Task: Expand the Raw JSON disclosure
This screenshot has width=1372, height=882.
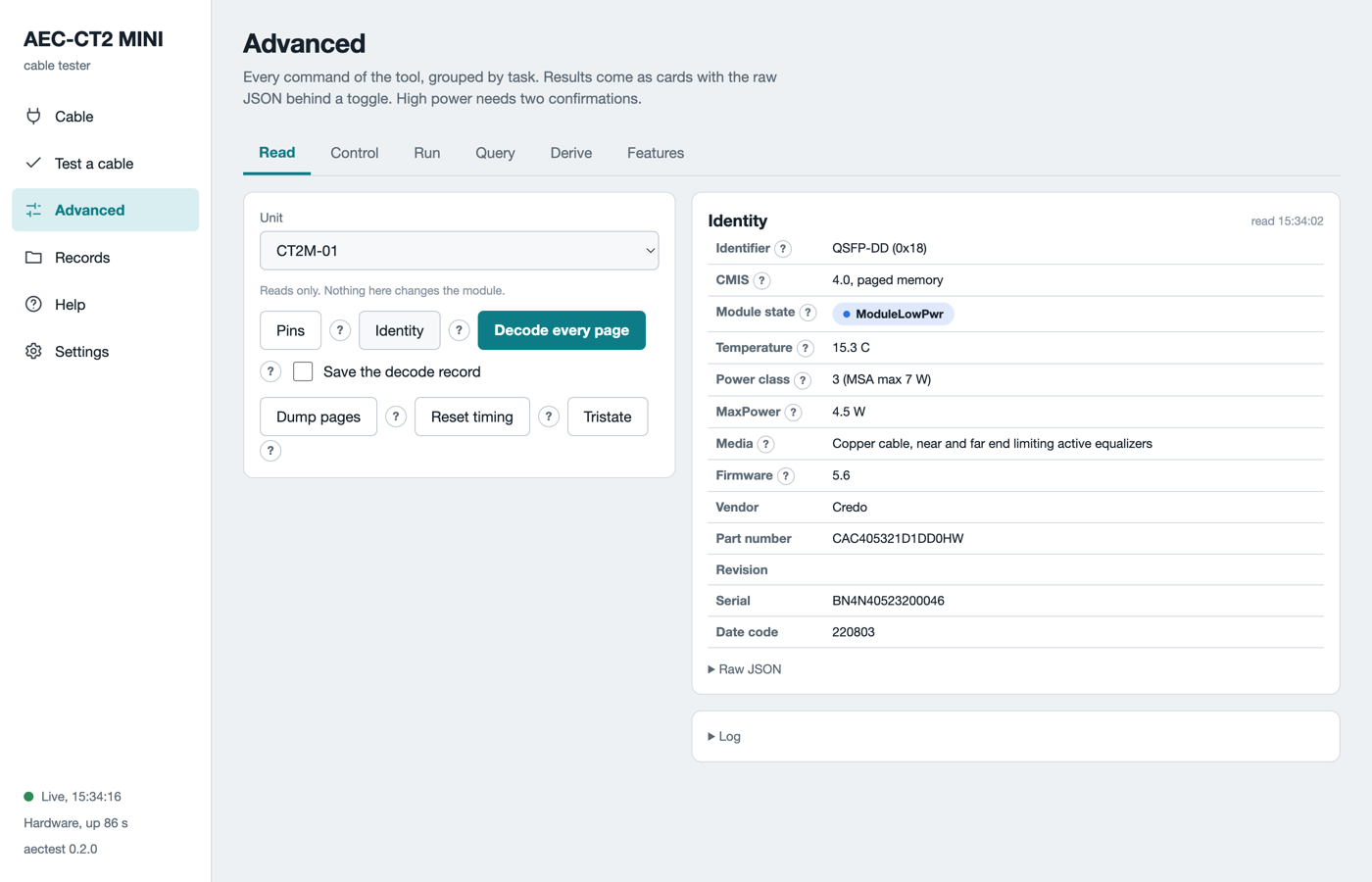Action: 745,669
